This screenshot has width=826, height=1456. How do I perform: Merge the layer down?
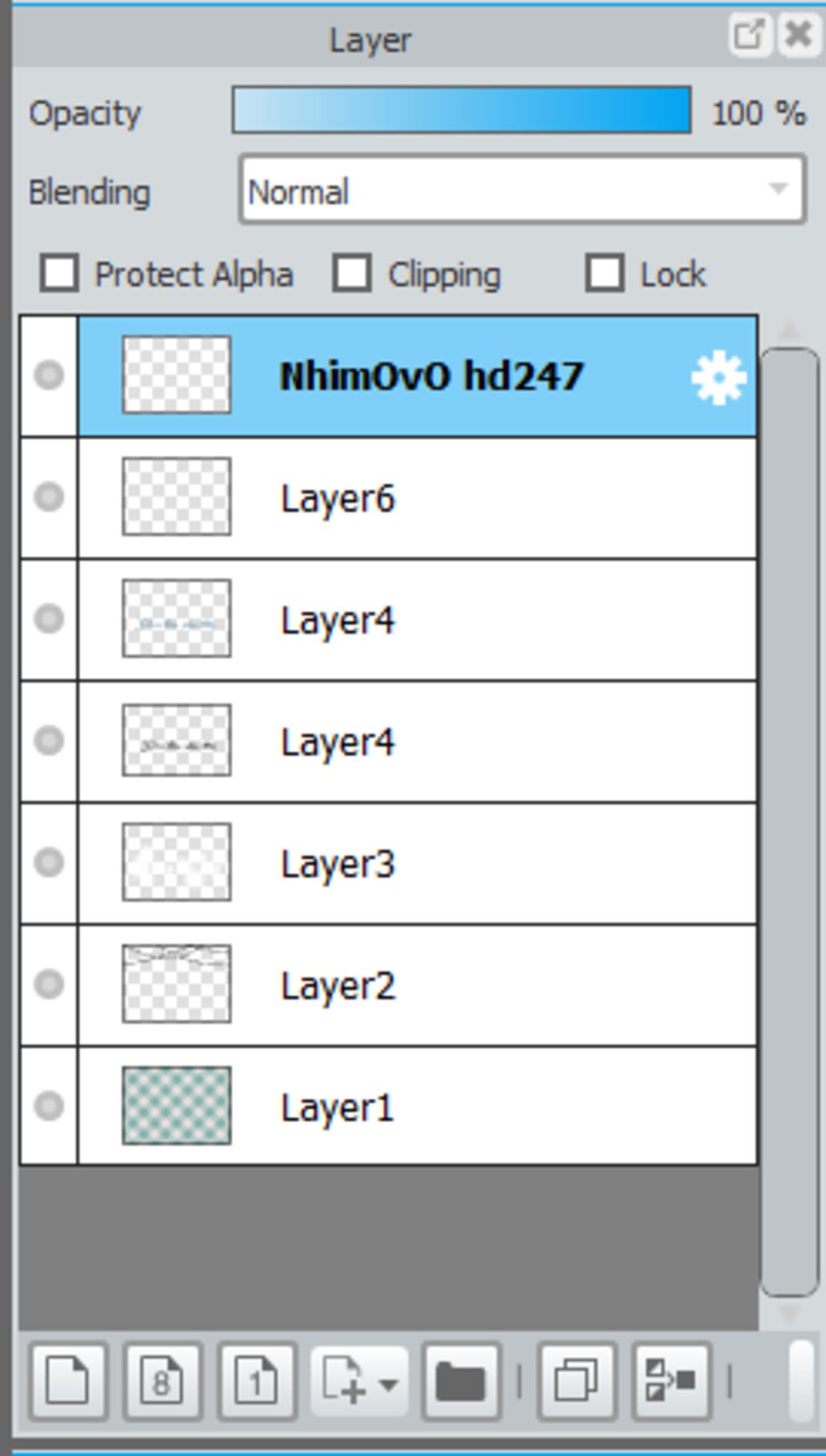(672, 1382)
